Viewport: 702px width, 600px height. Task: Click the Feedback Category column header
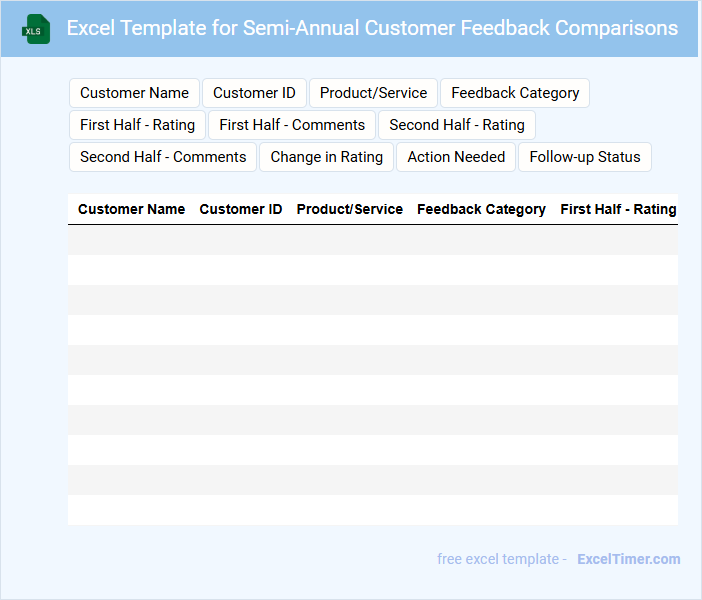481,209
